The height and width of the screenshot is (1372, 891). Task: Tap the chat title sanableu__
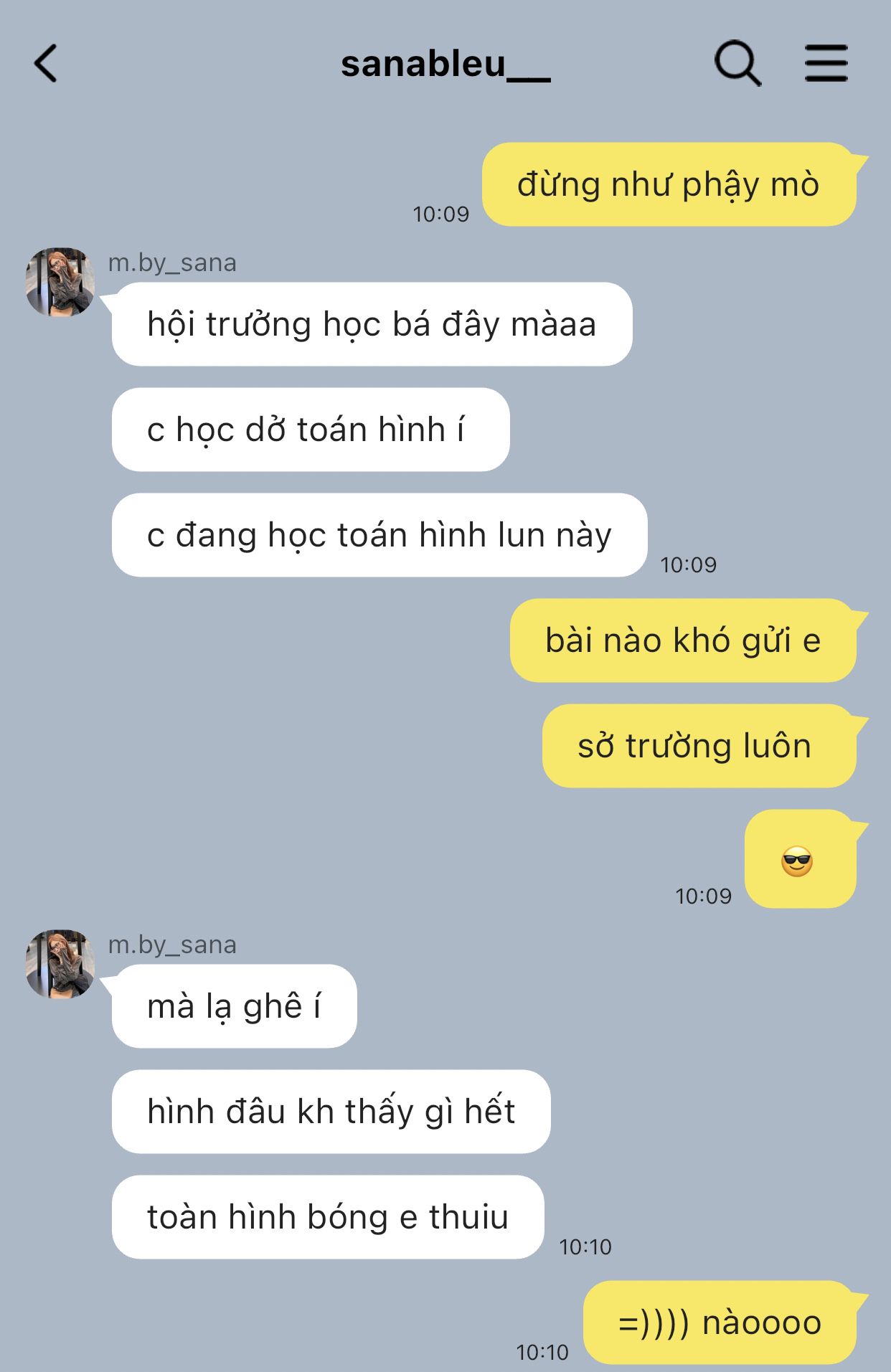[445, 65]
